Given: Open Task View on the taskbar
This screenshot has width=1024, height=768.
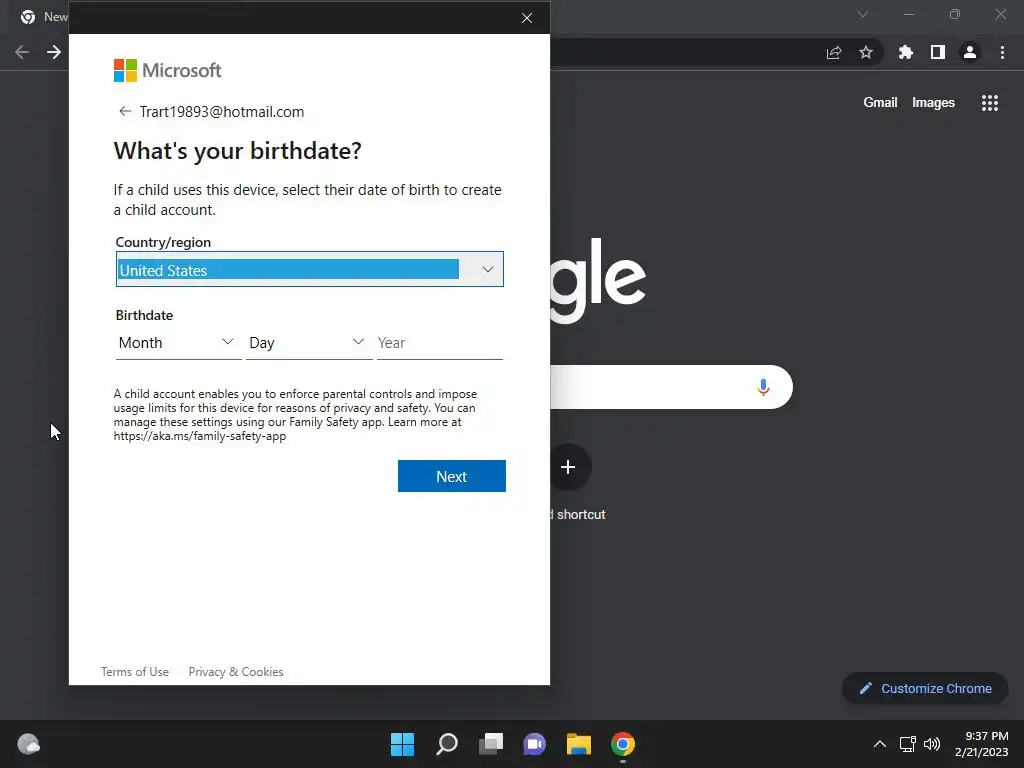Looking at the screenshot, I should click(x=491, y=744).
